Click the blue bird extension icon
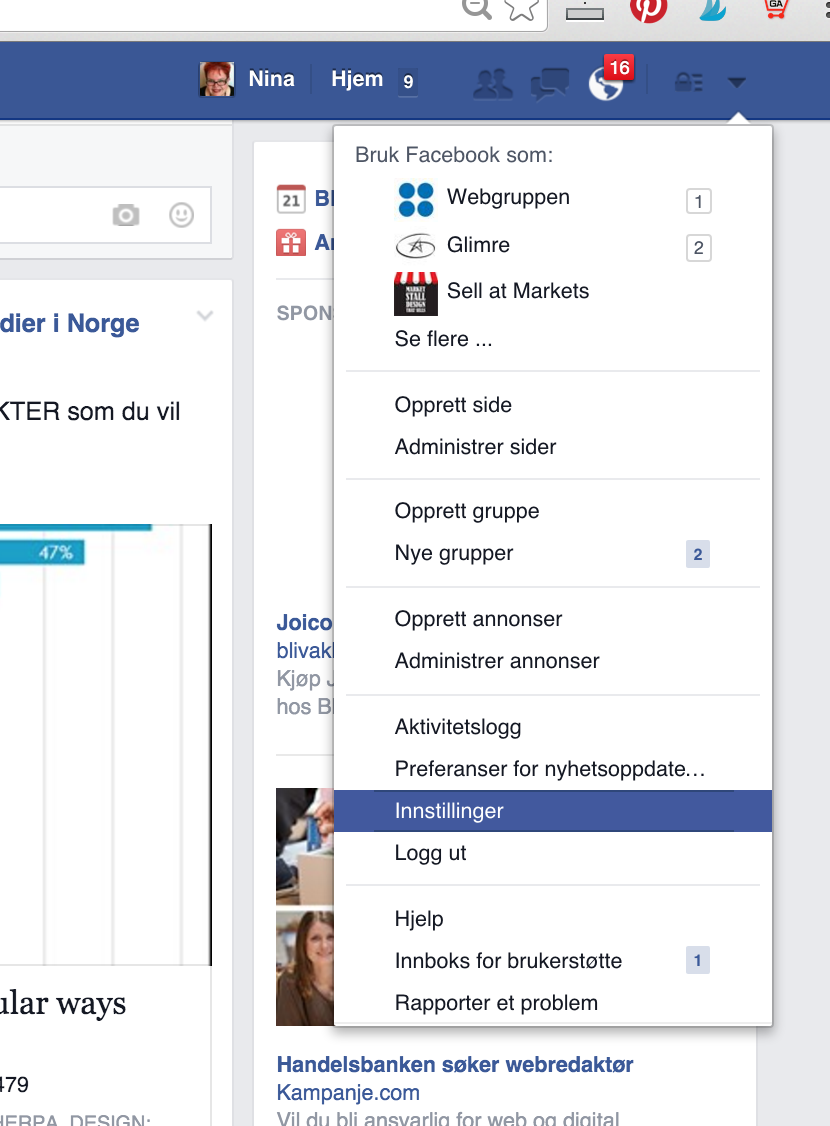Screen dimensions: 830x1126 pos(712,9)
